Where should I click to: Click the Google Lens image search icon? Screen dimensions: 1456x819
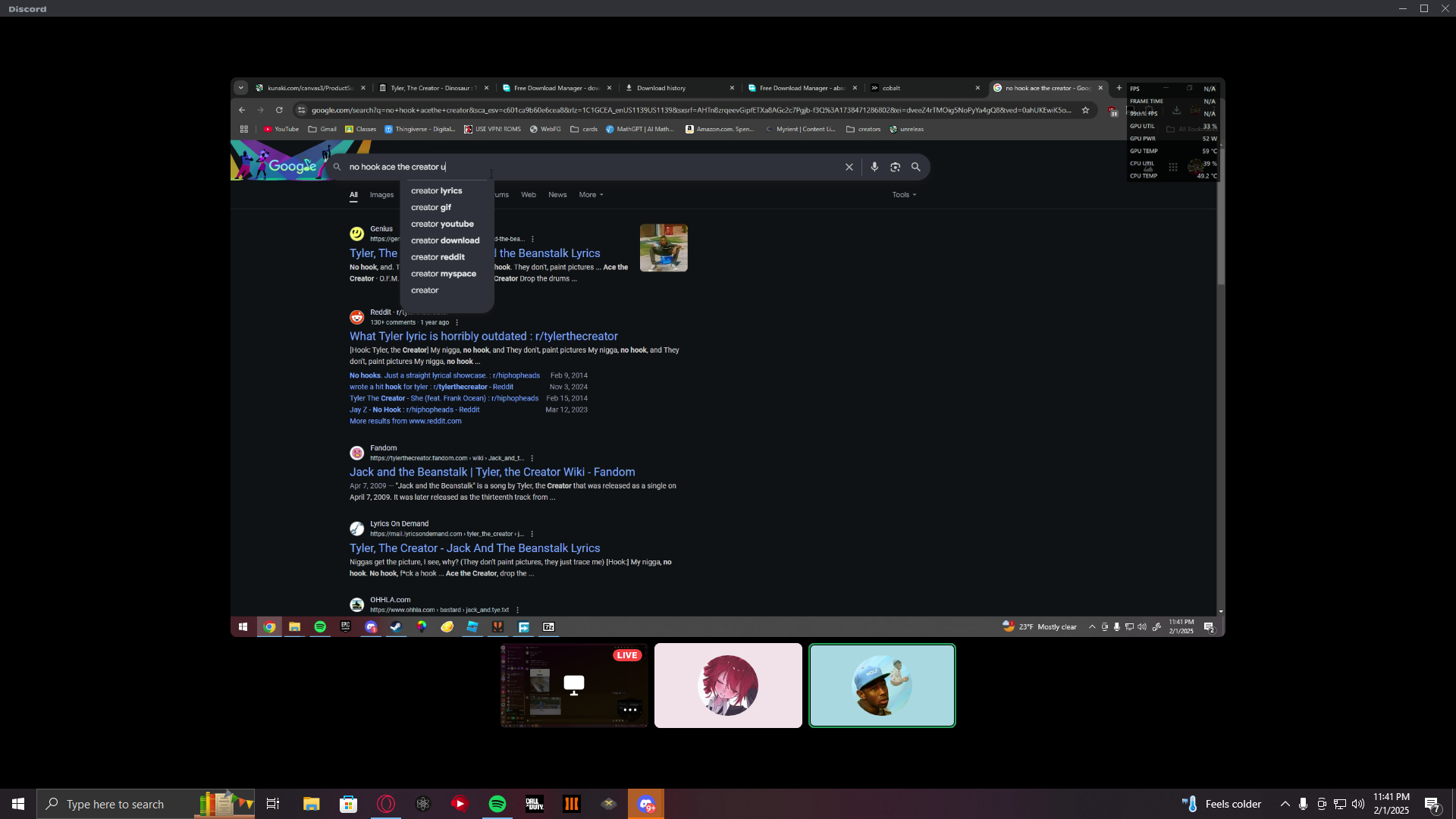895,167
